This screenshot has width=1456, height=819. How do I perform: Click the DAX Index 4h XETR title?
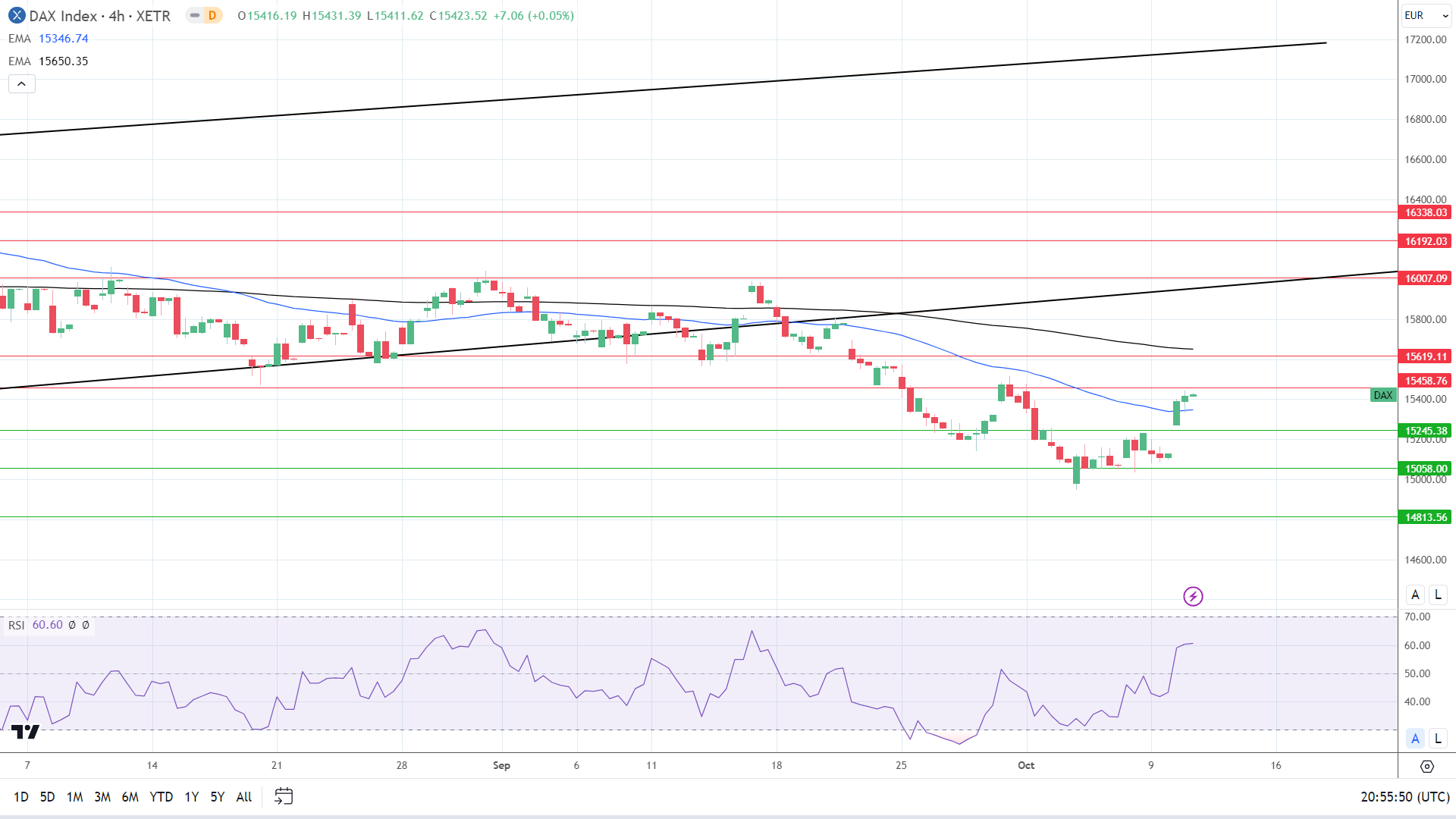99,15
